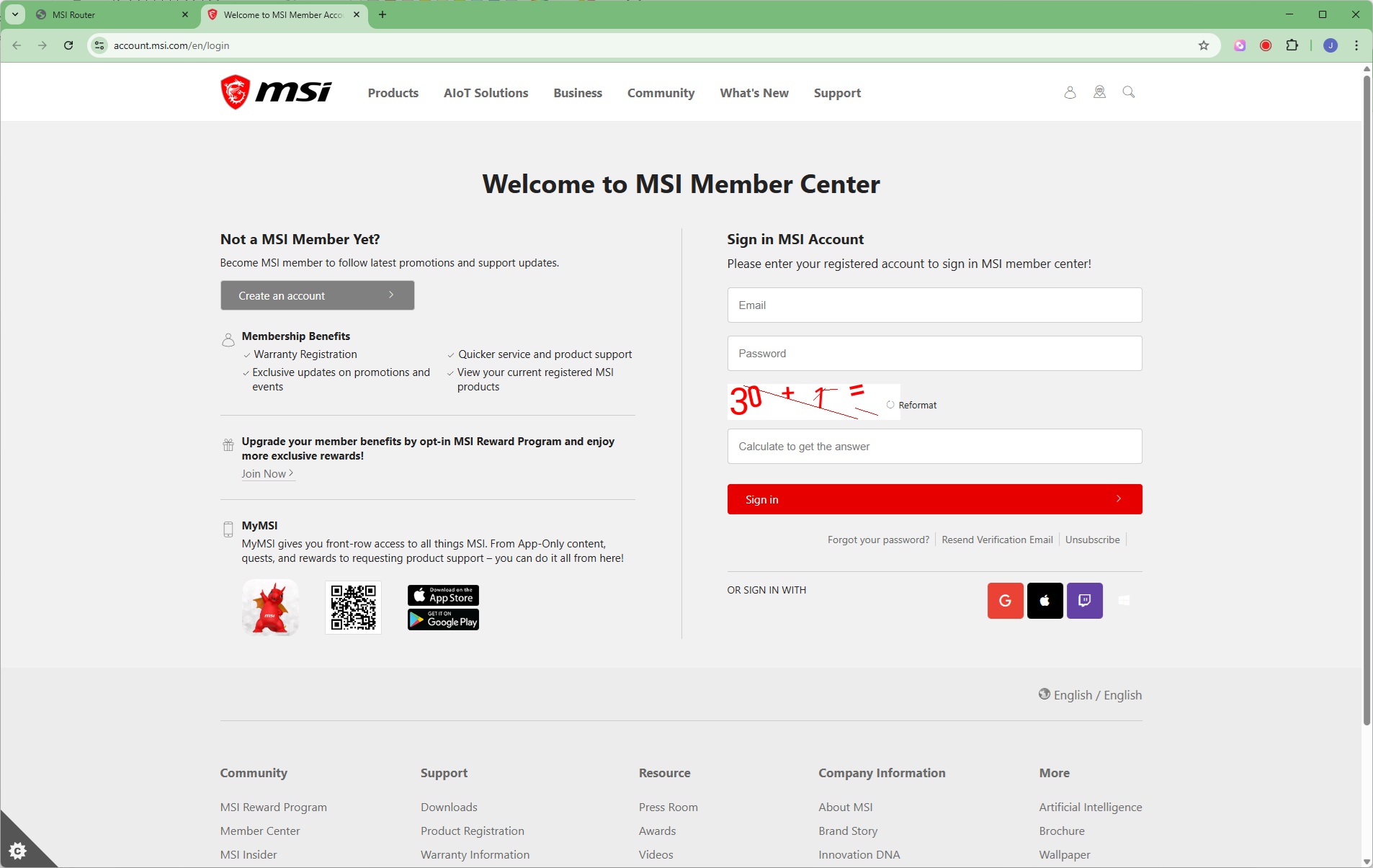Reload the page
The height and width of the screenshot is (868, 1373).
68,45
